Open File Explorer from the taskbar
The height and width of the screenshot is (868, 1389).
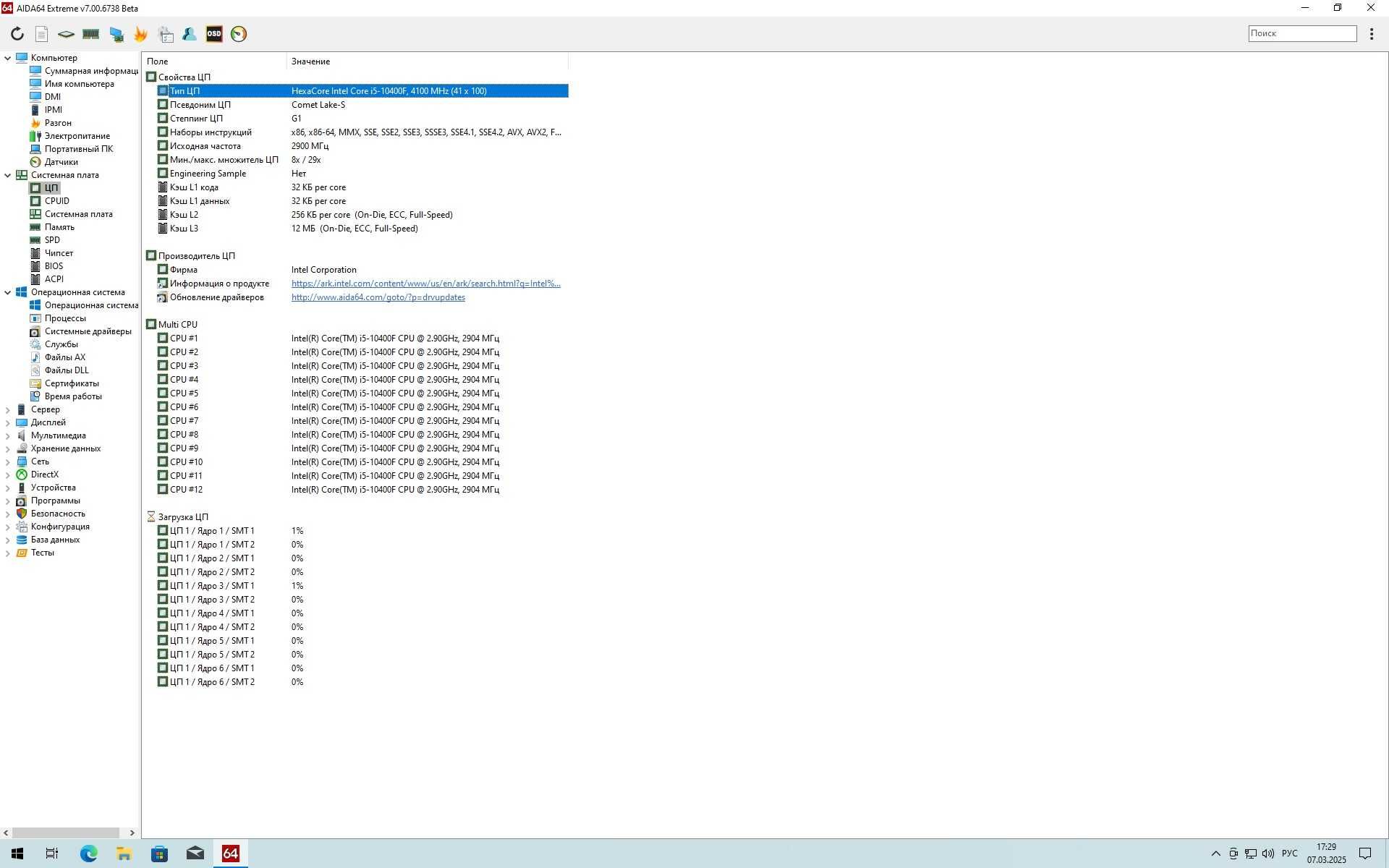(x=124, y=854)
